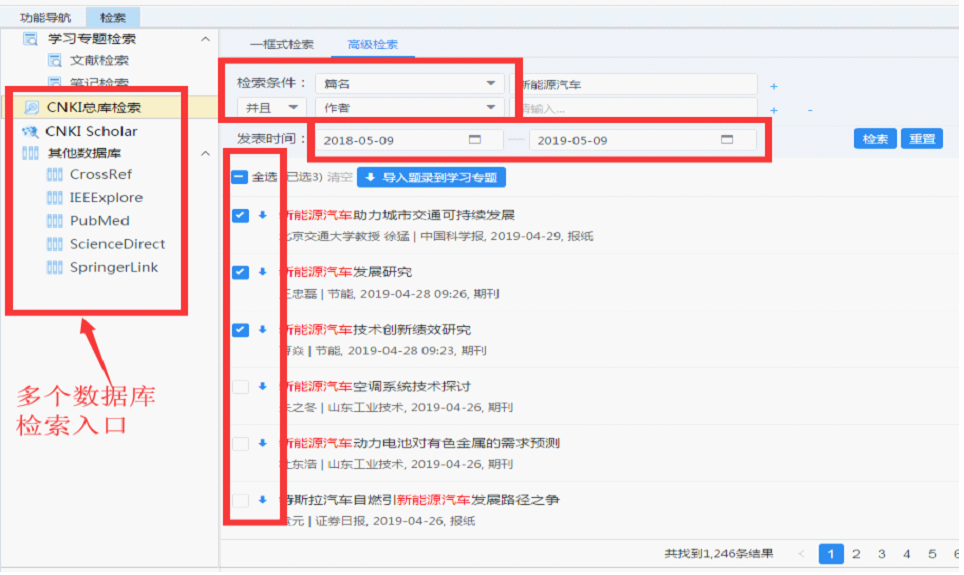The height and width of the screenshot is (575, 964).
Task: Remove author condition row with minus icon
Action: pyautogui.click(x=810, y=111)
